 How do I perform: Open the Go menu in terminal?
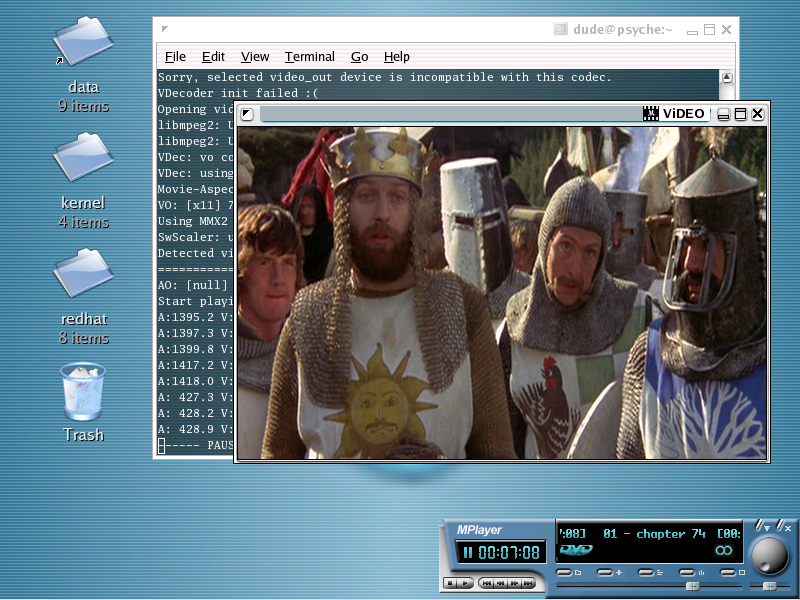point(359,57)
